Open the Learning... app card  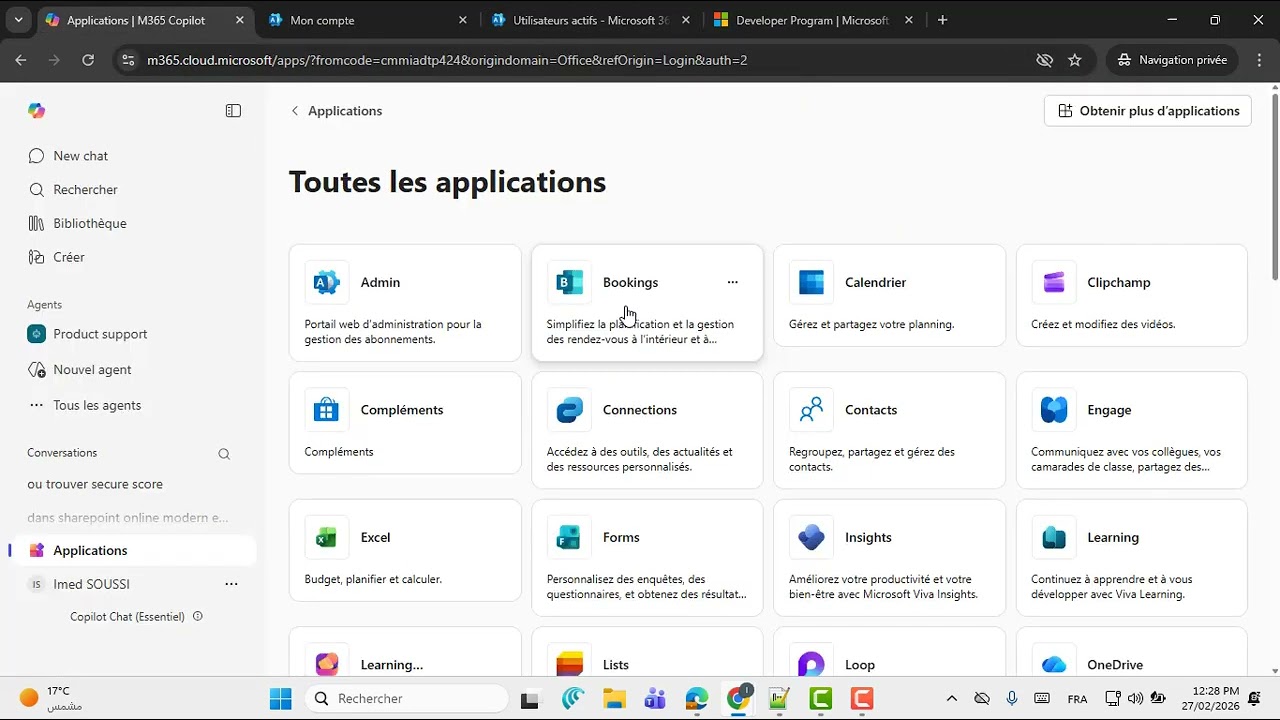[405, 653]
